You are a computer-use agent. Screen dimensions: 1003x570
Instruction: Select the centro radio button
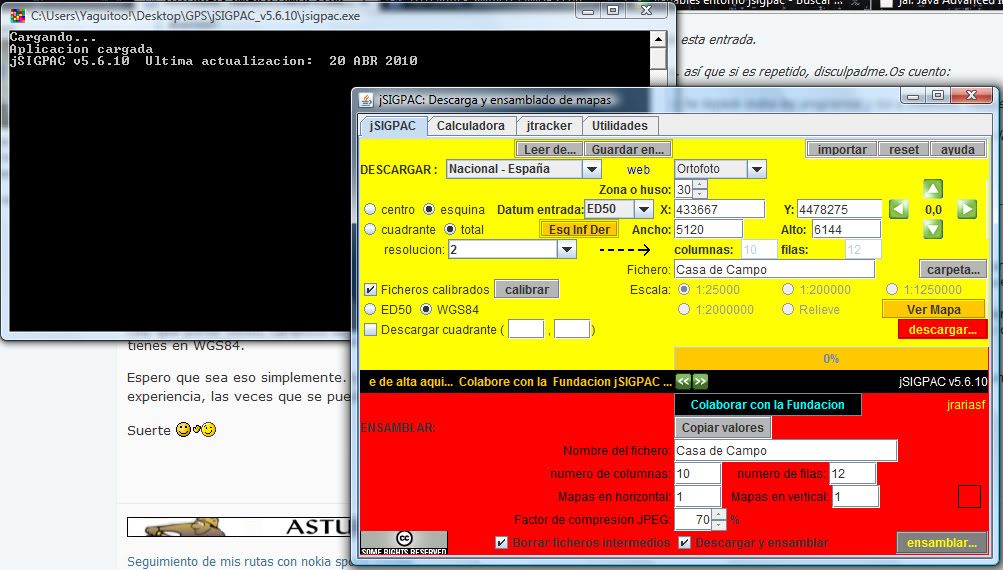click(x=370, y=209)
